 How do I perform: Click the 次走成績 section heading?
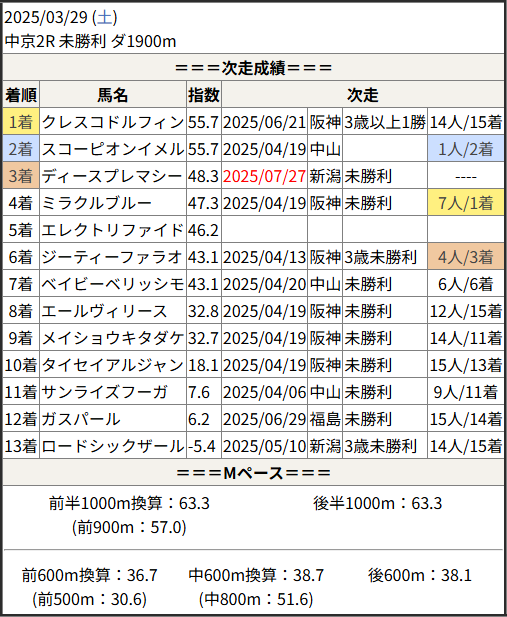point(254,68)
